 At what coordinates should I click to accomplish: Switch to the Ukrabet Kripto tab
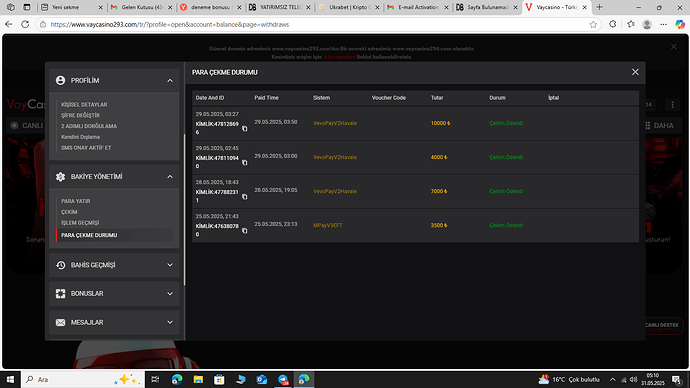[350, 7]
